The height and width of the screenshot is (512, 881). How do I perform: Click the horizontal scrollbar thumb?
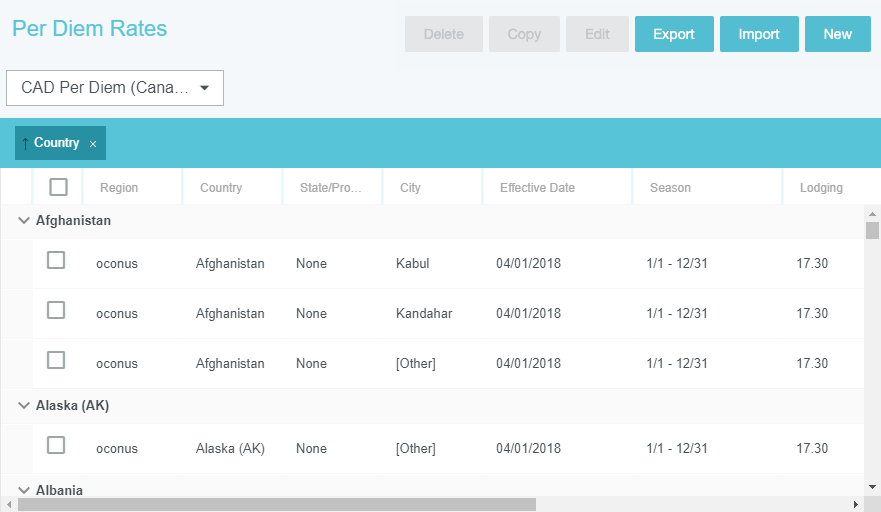[x=277, y=504]
